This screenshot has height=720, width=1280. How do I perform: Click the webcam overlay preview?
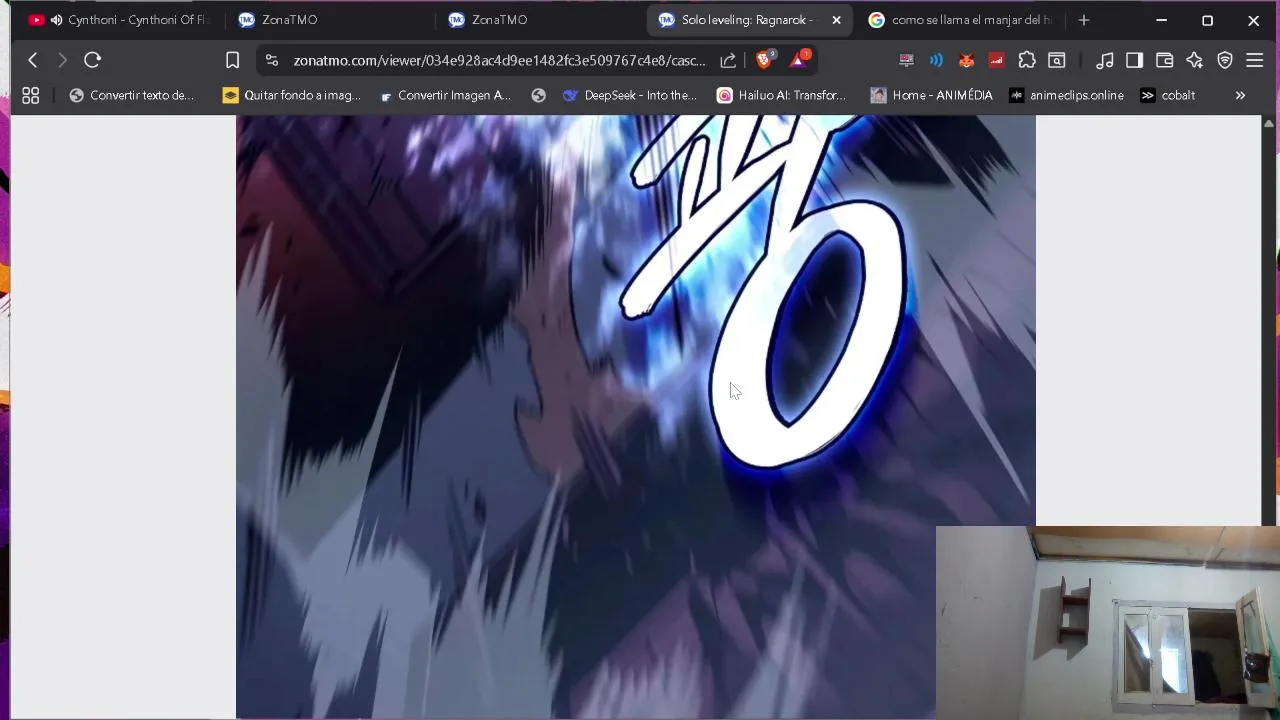point(1107,622)
